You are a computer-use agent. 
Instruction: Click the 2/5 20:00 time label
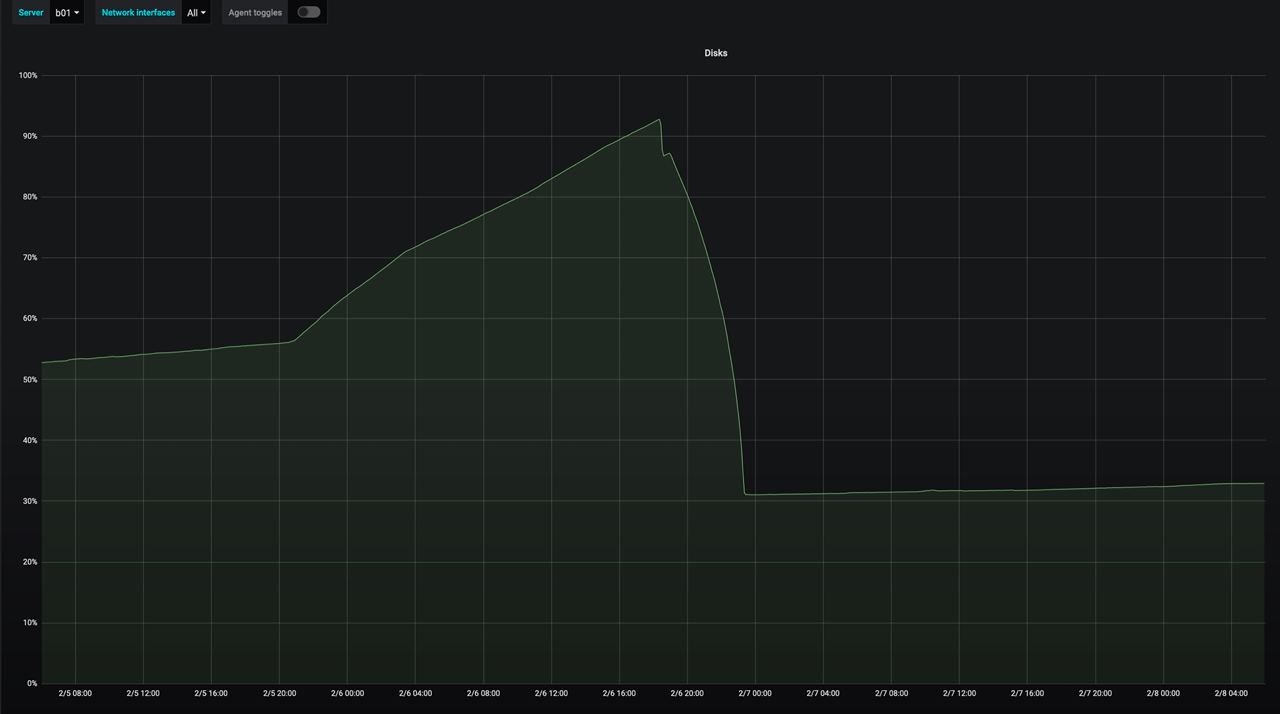pyautogui.click(x=279, y=693)
